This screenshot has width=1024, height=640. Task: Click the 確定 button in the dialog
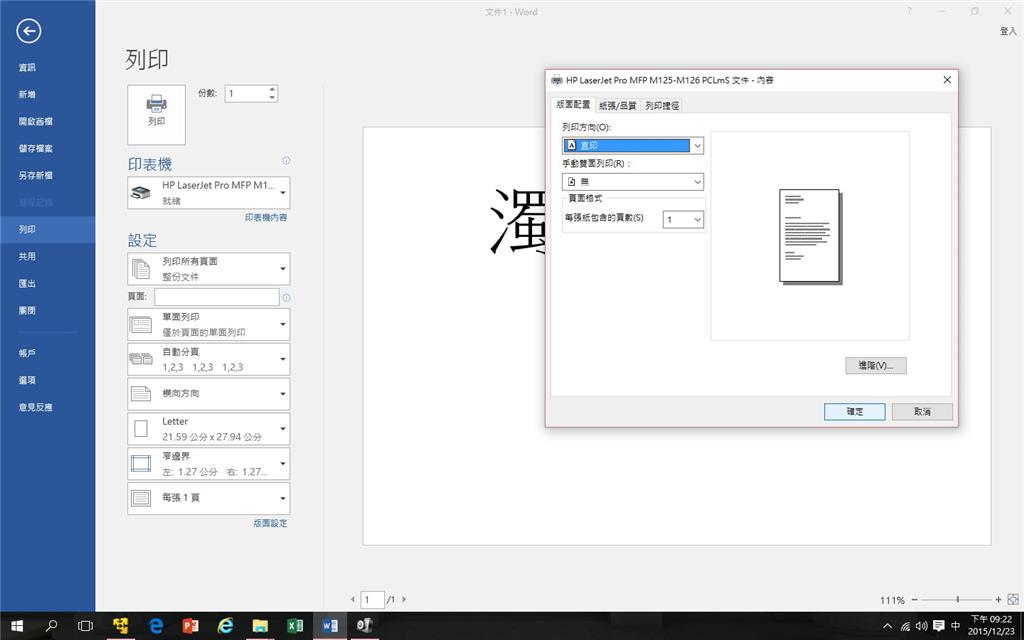pyautogui.click(x=855, y=411)
